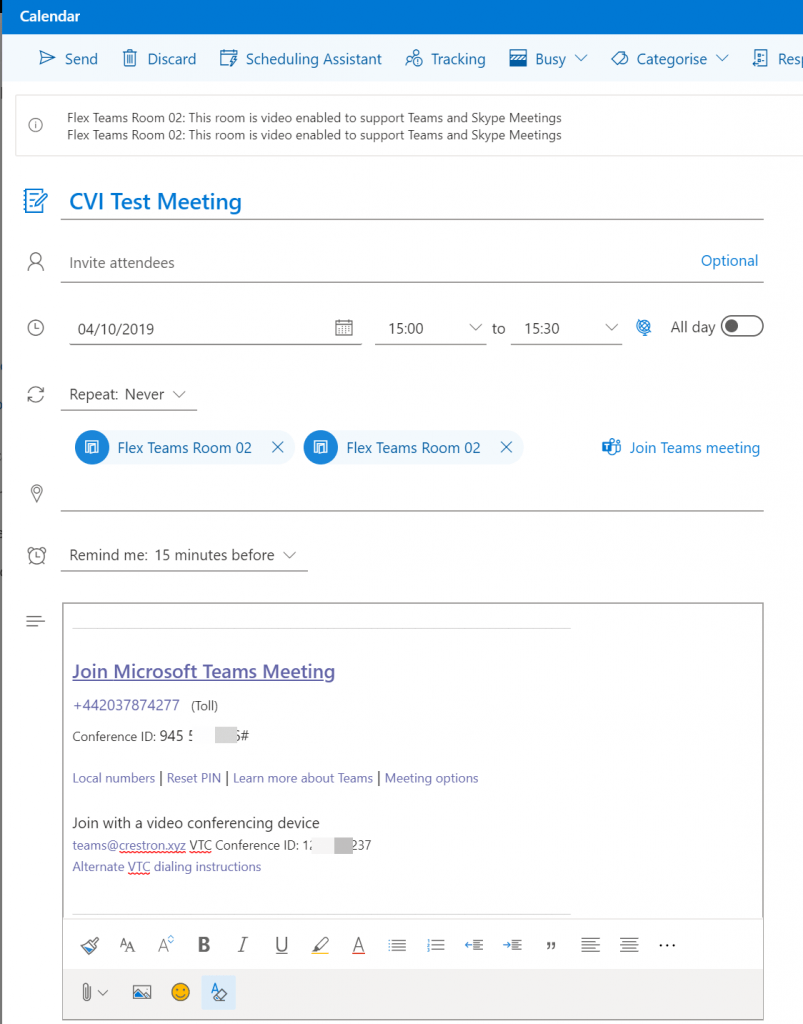The width and height of the screenshot is (803, 1024).
Task: Click teams@crestron.xyz address link
Action: coord(129,845)
